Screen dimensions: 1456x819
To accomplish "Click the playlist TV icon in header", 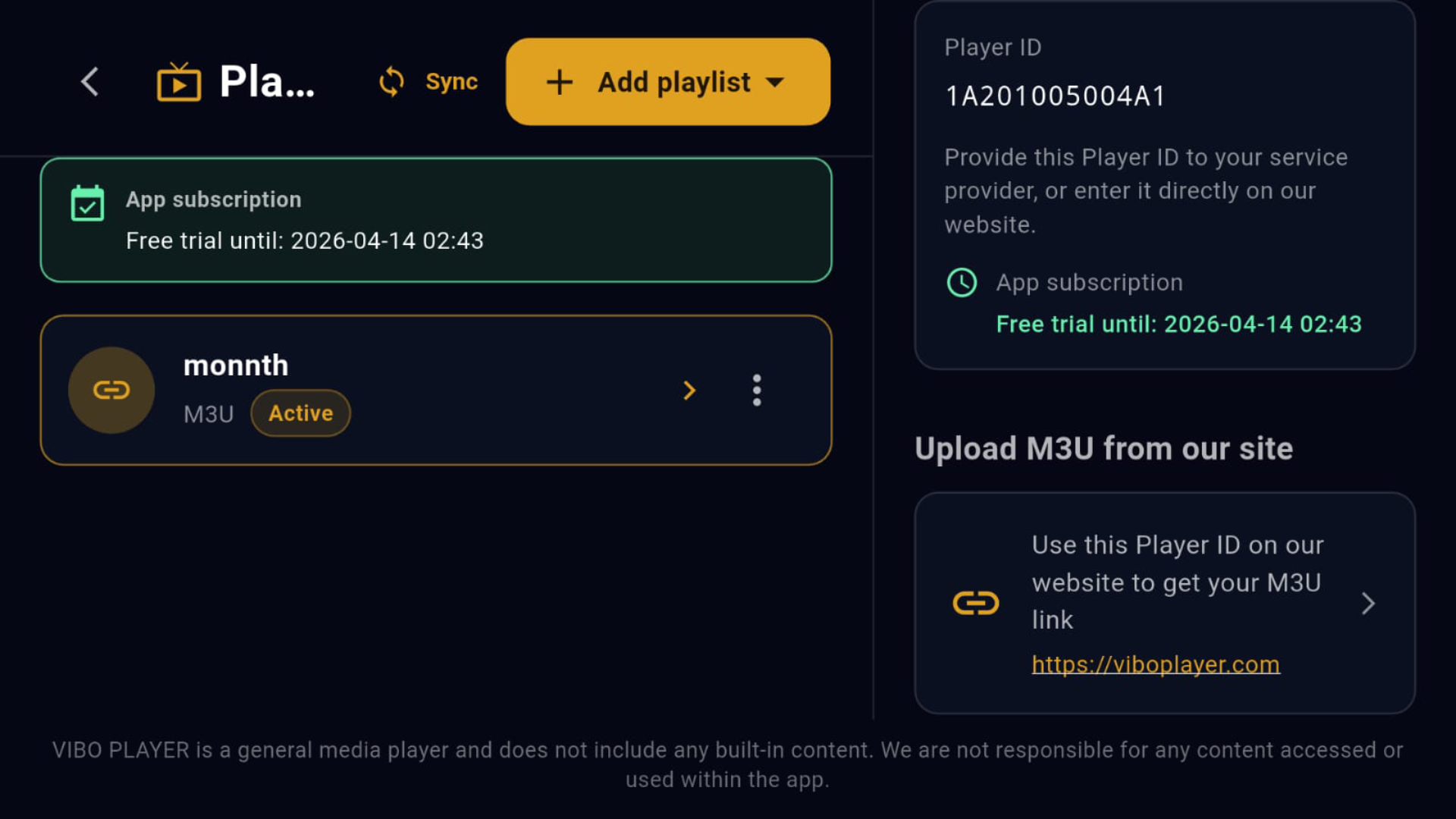I will [179, 82].
